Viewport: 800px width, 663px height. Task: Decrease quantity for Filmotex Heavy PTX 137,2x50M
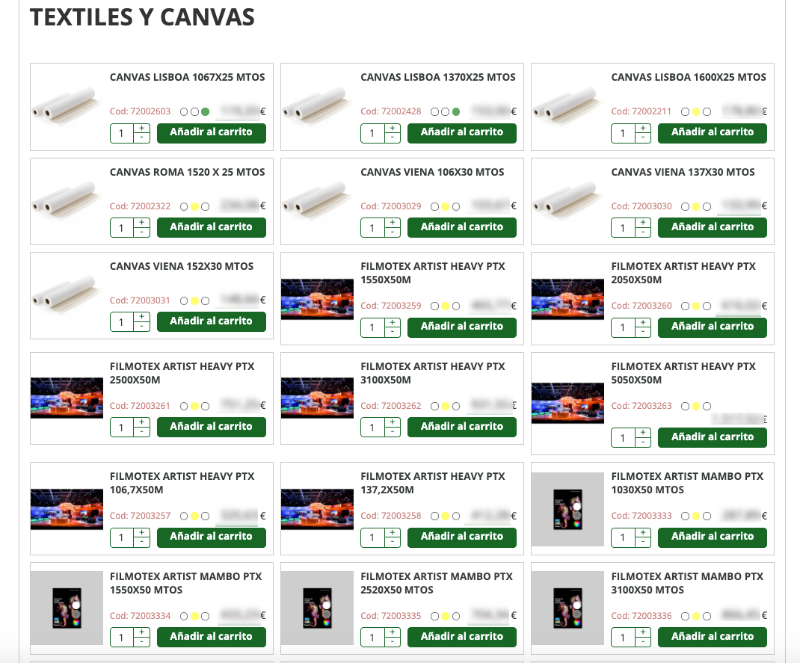click(393, 543)
